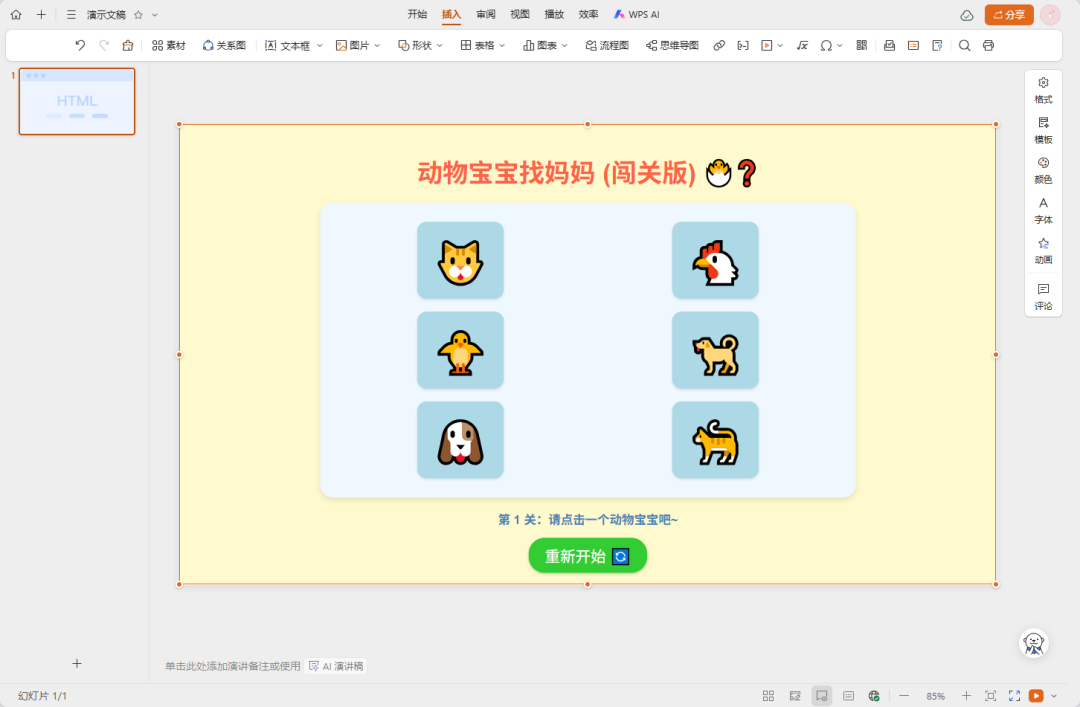Select the first slide thumbnail
Screen dimensions: 1080x707
77,101
